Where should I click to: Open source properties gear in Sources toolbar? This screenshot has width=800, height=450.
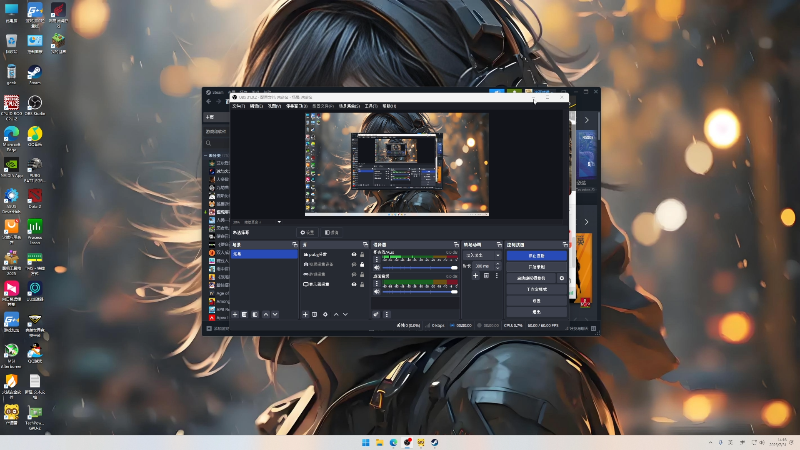coord(325,314)
